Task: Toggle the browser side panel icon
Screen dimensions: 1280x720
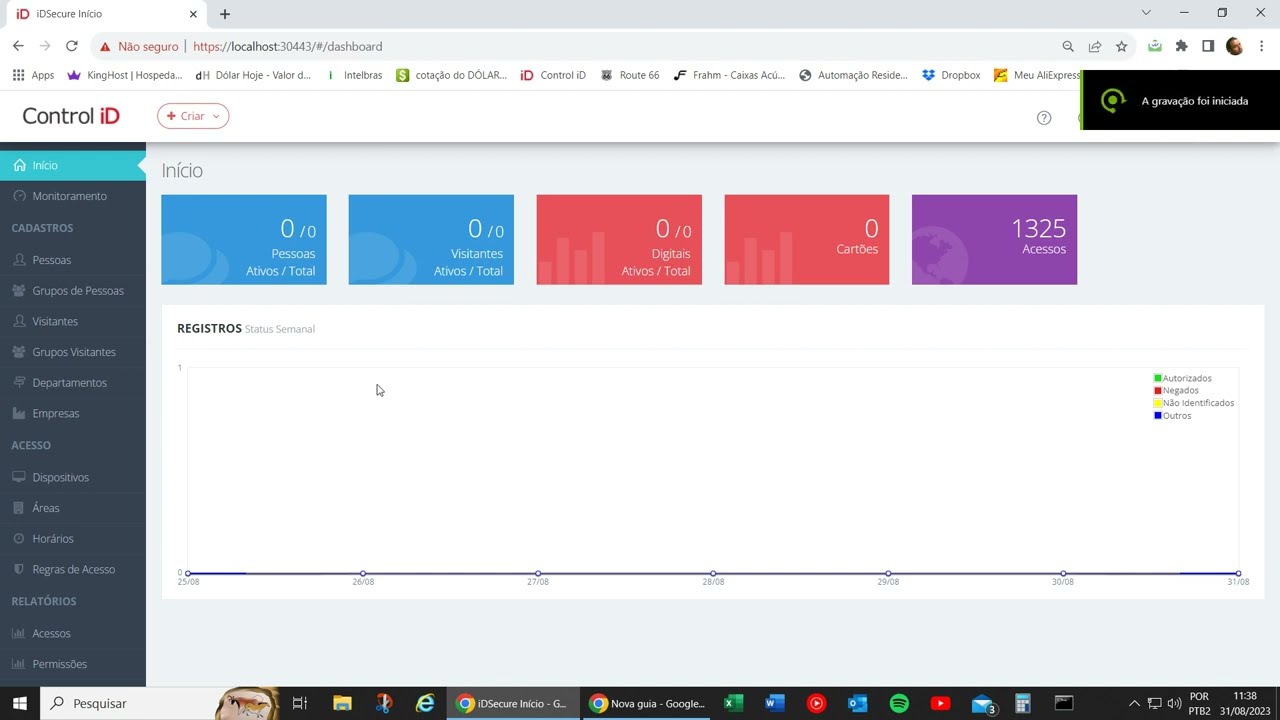Action: point(1208,46)
